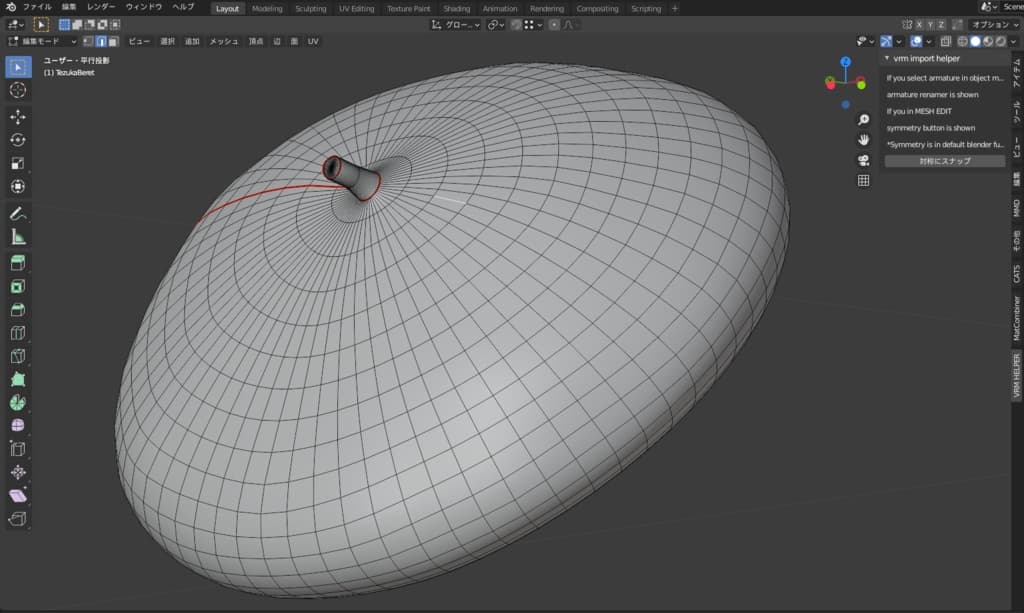Pick the Measure tool
Viewport: 1024px width, 613px height.
[x=17, y=237]
